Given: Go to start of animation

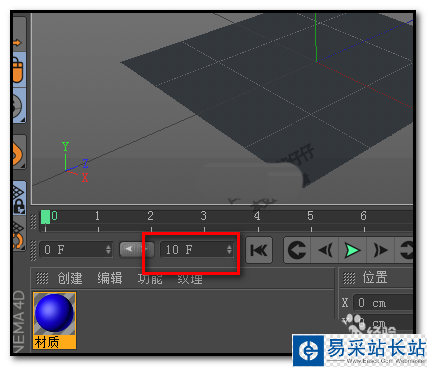Looking at the screenshot, I should 259,250.
